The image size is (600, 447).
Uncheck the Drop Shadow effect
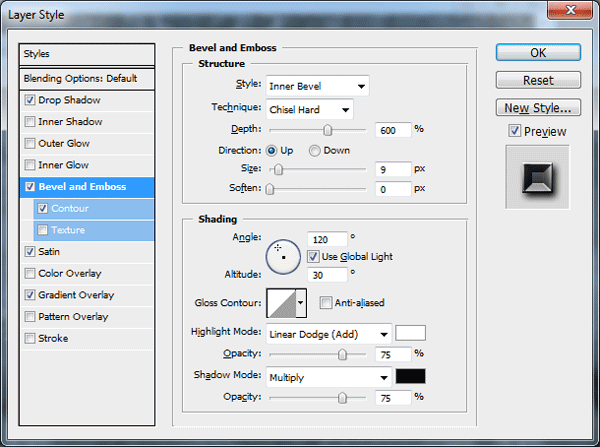tap(30, 100)
